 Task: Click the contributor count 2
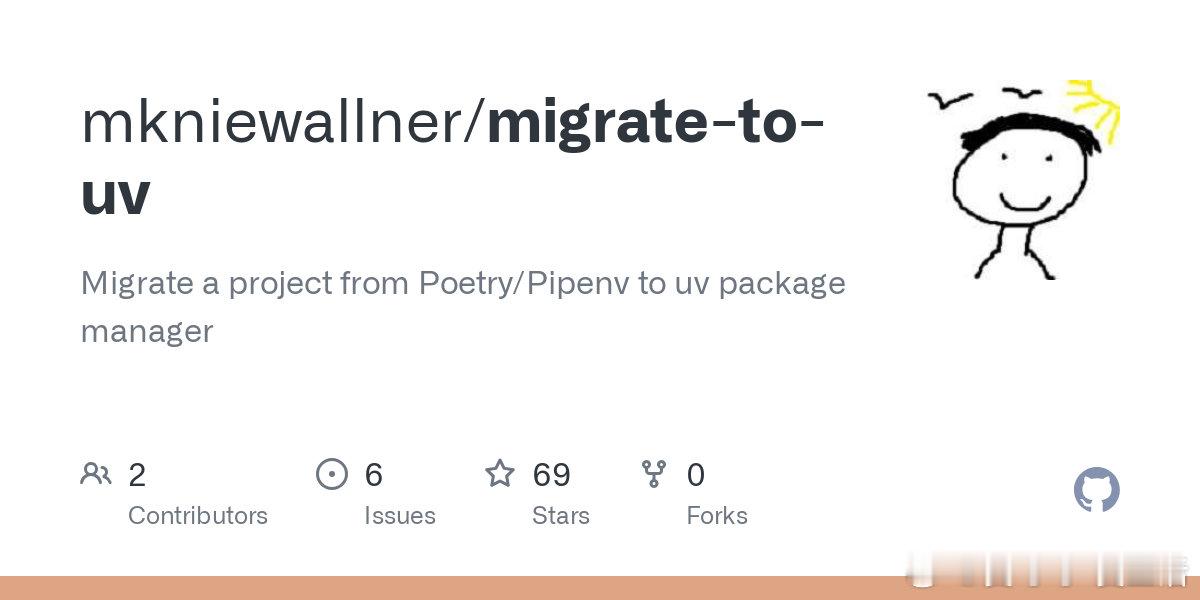pos(137,475)
